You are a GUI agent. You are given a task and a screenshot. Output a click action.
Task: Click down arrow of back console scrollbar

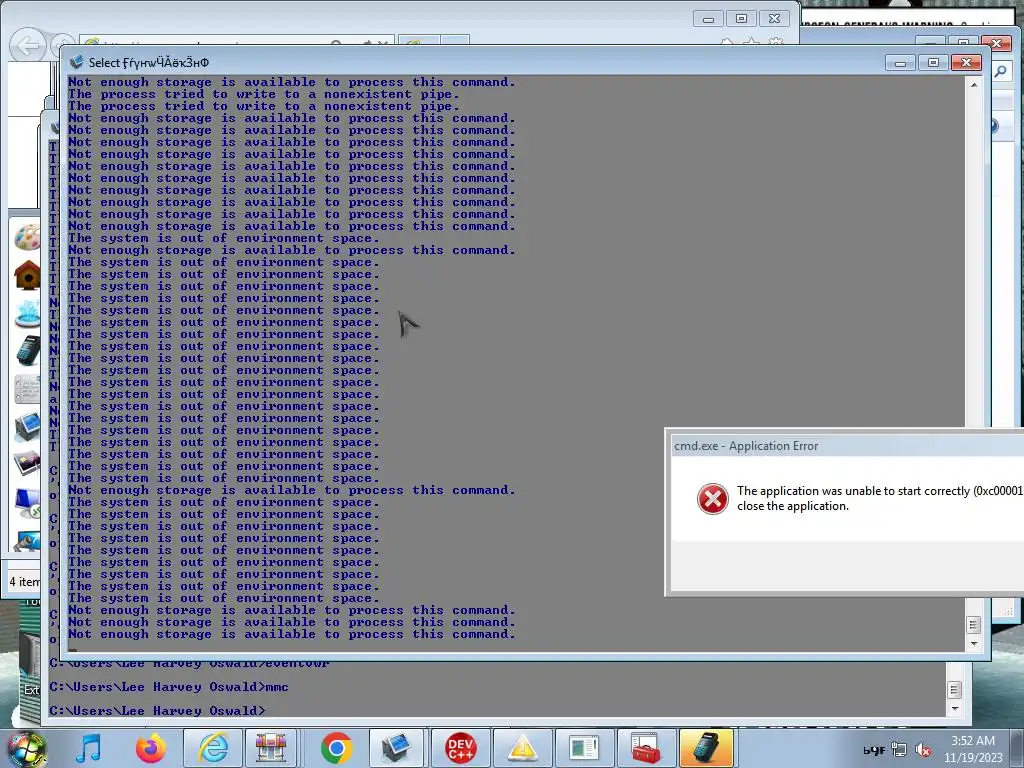point(954,709)
